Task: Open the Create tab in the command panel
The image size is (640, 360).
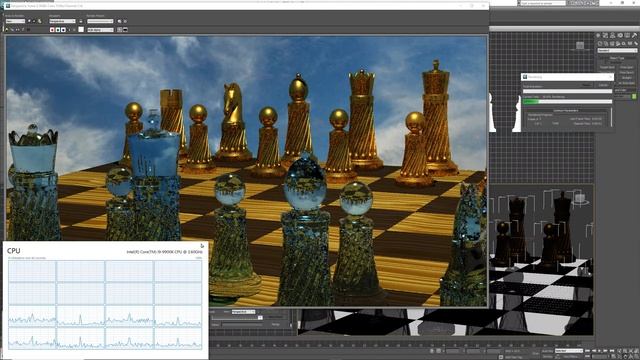Action: pyautogui.click(x=598, y=35)
